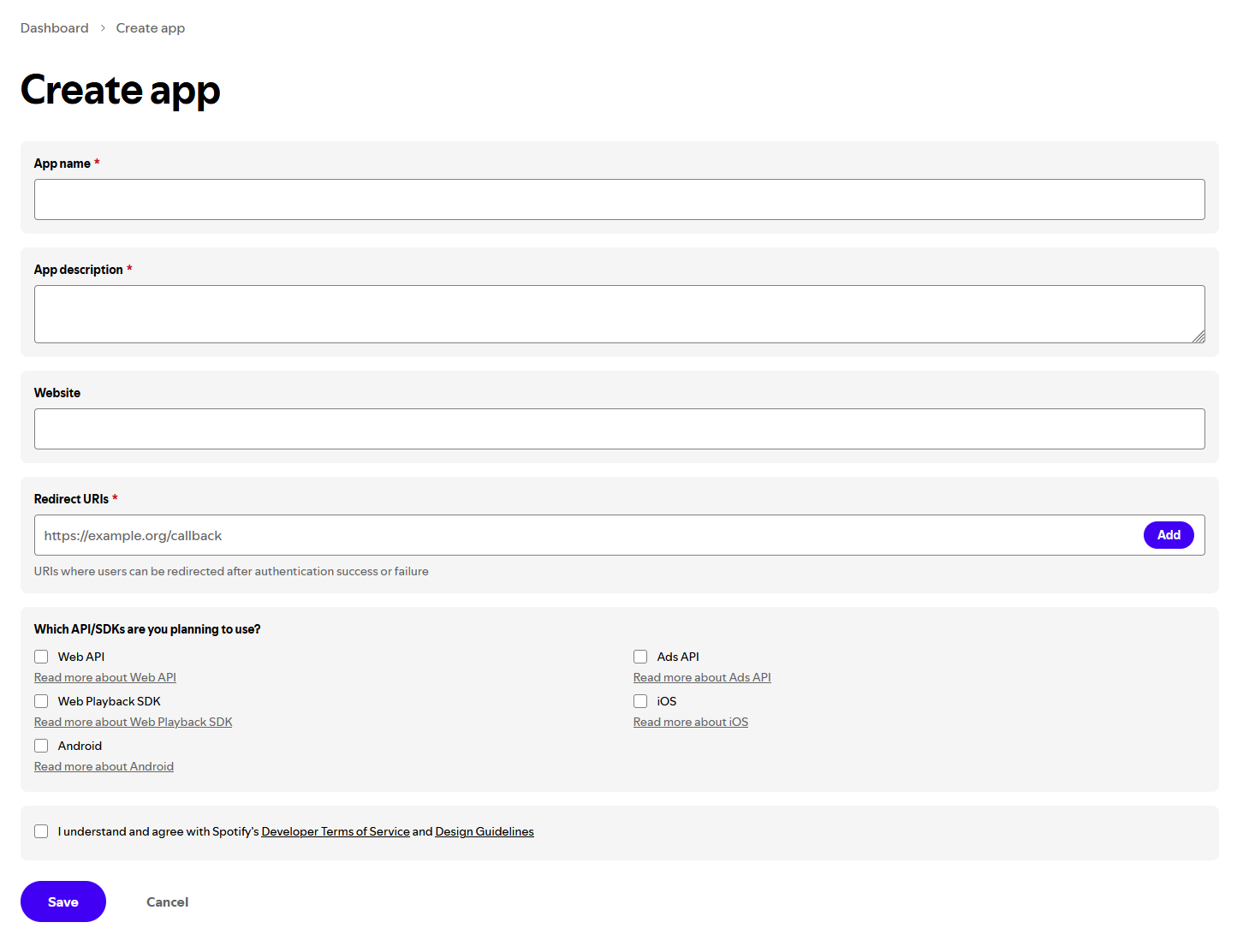Open Read more about Android
The image size is (1249, 952).
pyautogui.click(x=103, y=765)
